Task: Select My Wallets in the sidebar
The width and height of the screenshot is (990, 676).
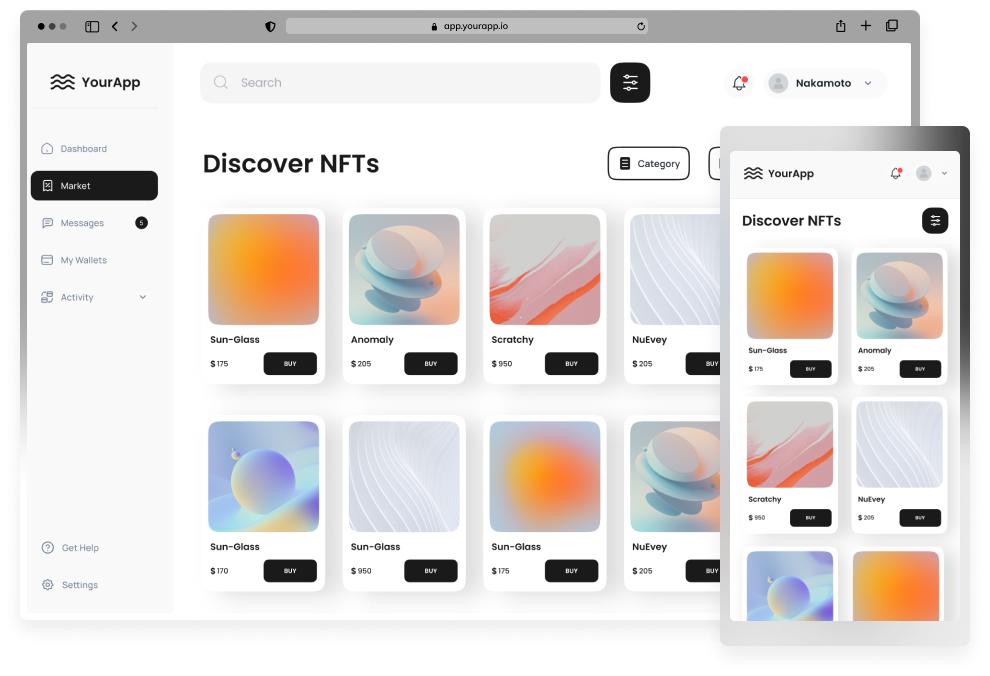Action: [x=83, y=260]
